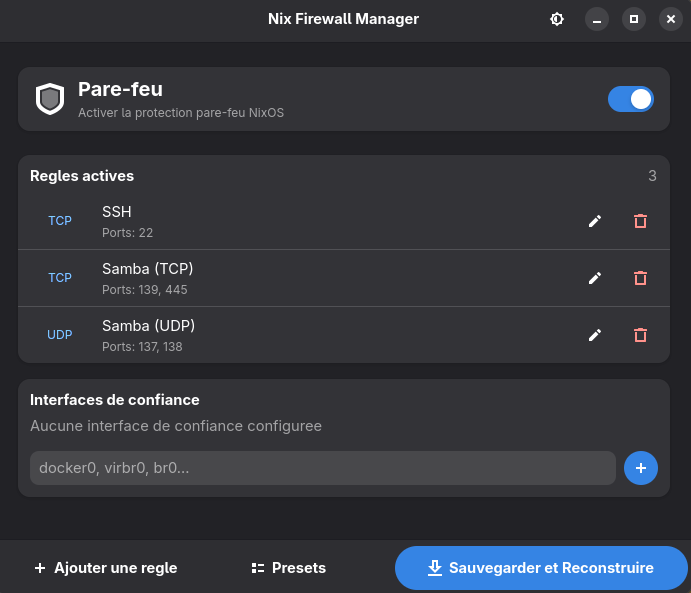This screenshot has width=691, height=593.
Task: Click the TCP label of Samba rule
Action: click(x=60, y=278)
